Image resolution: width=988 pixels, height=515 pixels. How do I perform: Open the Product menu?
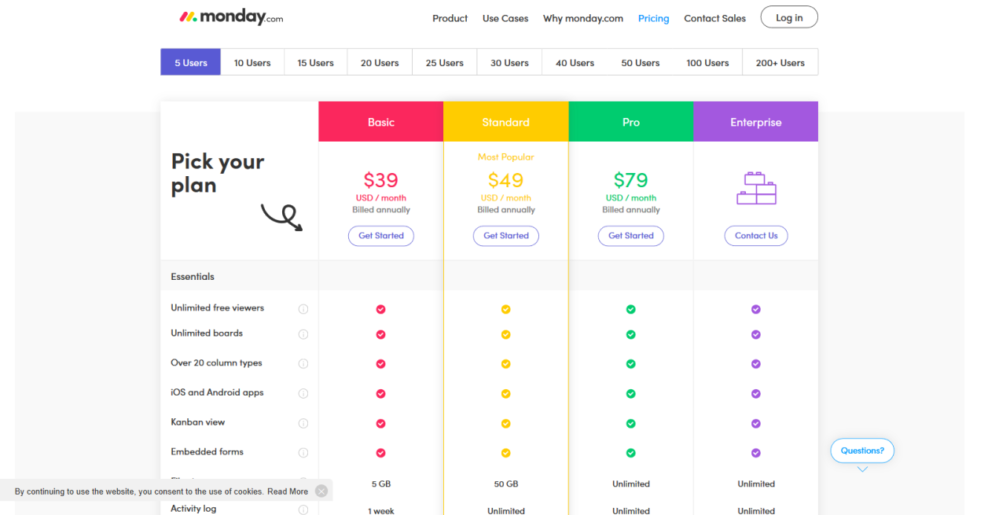pos(450,18)
